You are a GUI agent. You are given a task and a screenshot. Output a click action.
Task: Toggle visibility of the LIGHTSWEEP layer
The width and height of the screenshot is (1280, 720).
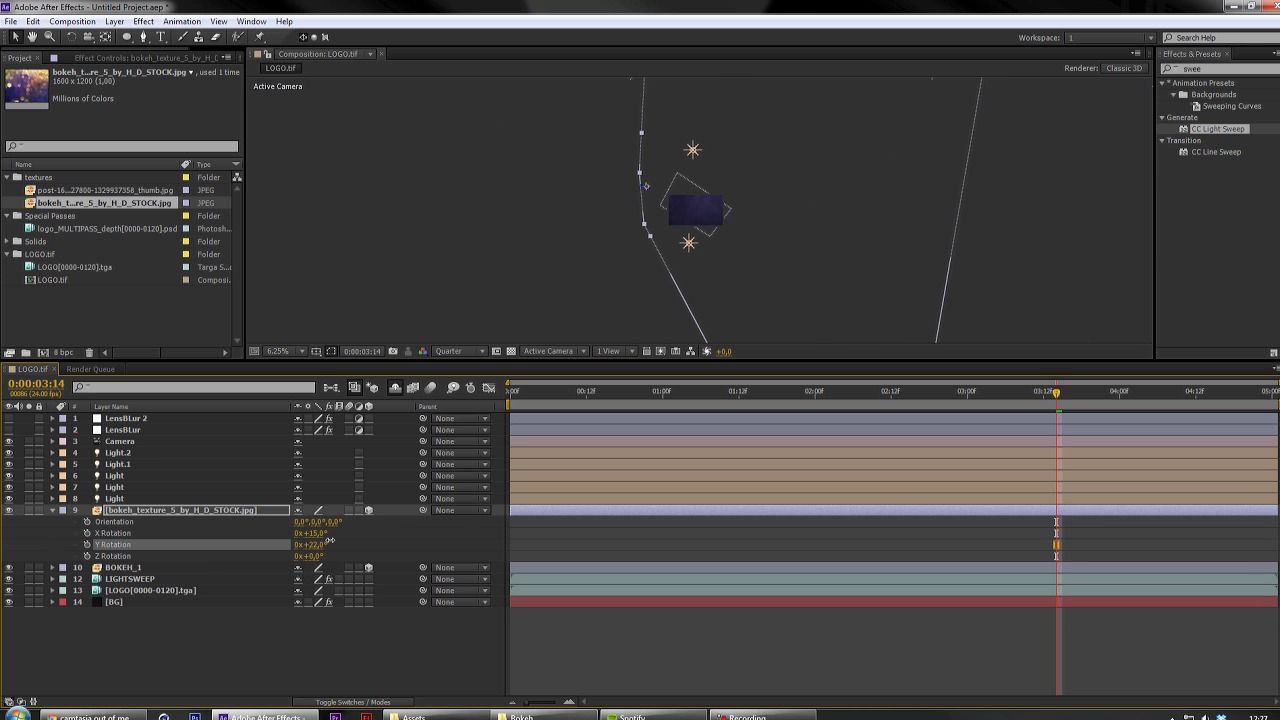pos(9,579)
